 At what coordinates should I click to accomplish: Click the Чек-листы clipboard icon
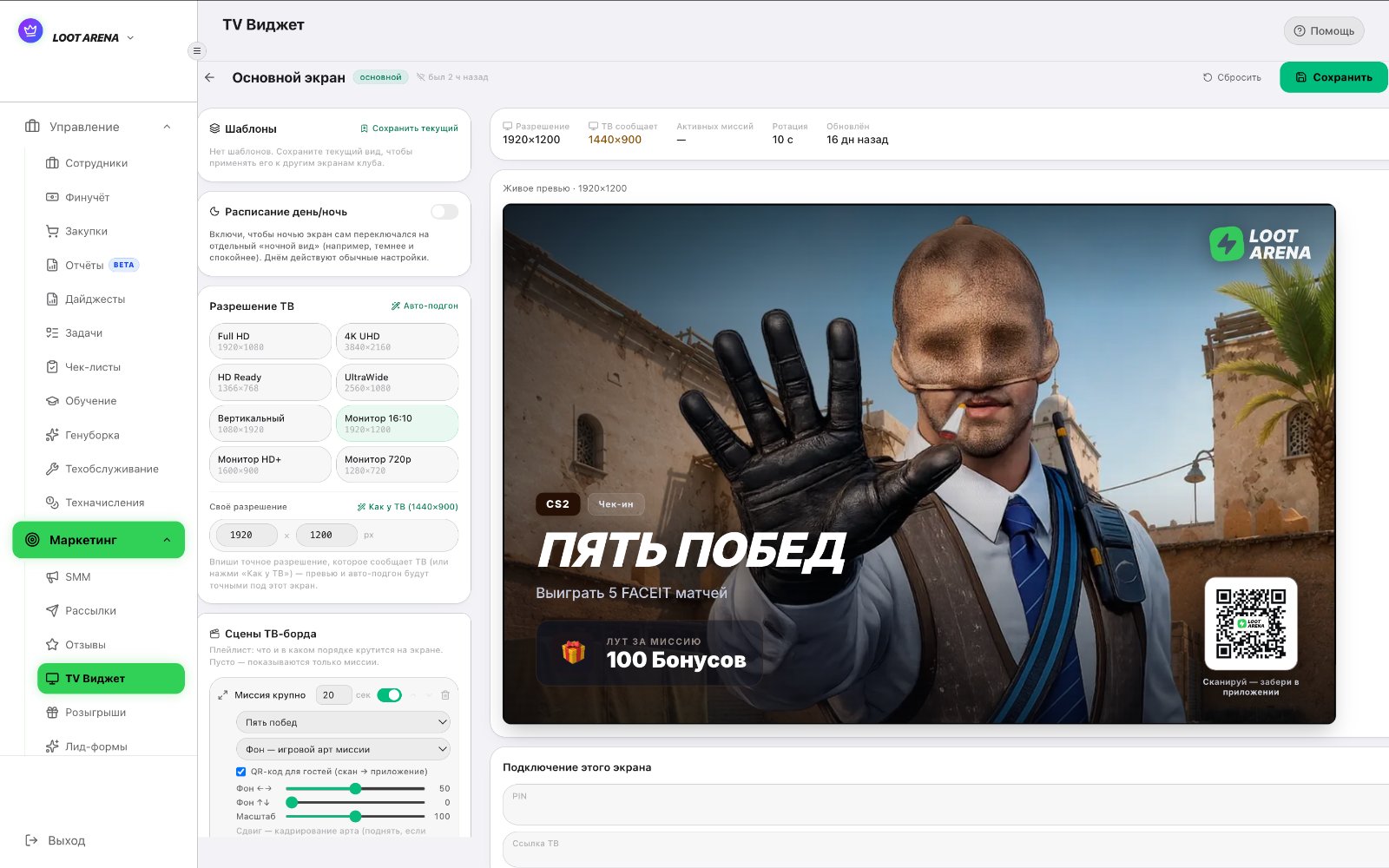[52, 367]
